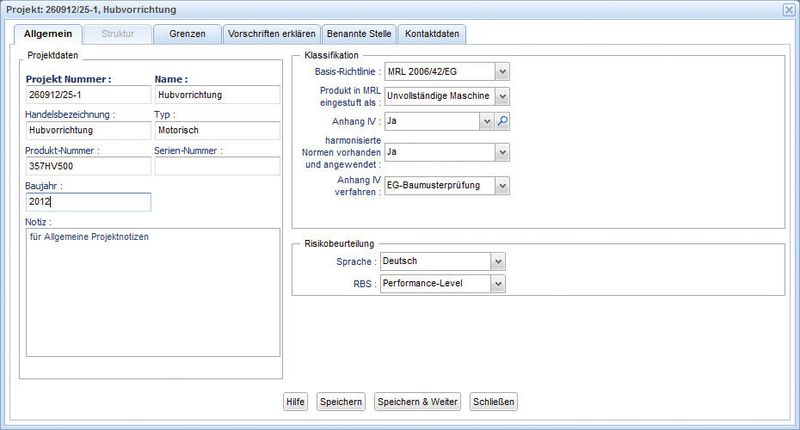
Task: Open the Anhang IV dropdown
Action: (x=487, y=121)
